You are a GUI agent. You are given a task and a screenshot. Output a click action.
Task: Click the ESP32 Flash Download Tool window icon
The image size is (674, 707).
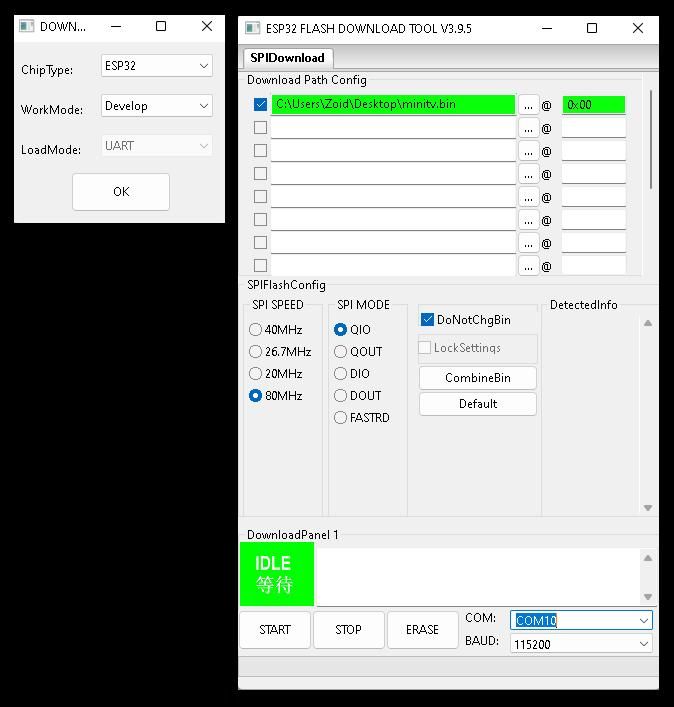(x=252, y=28)
